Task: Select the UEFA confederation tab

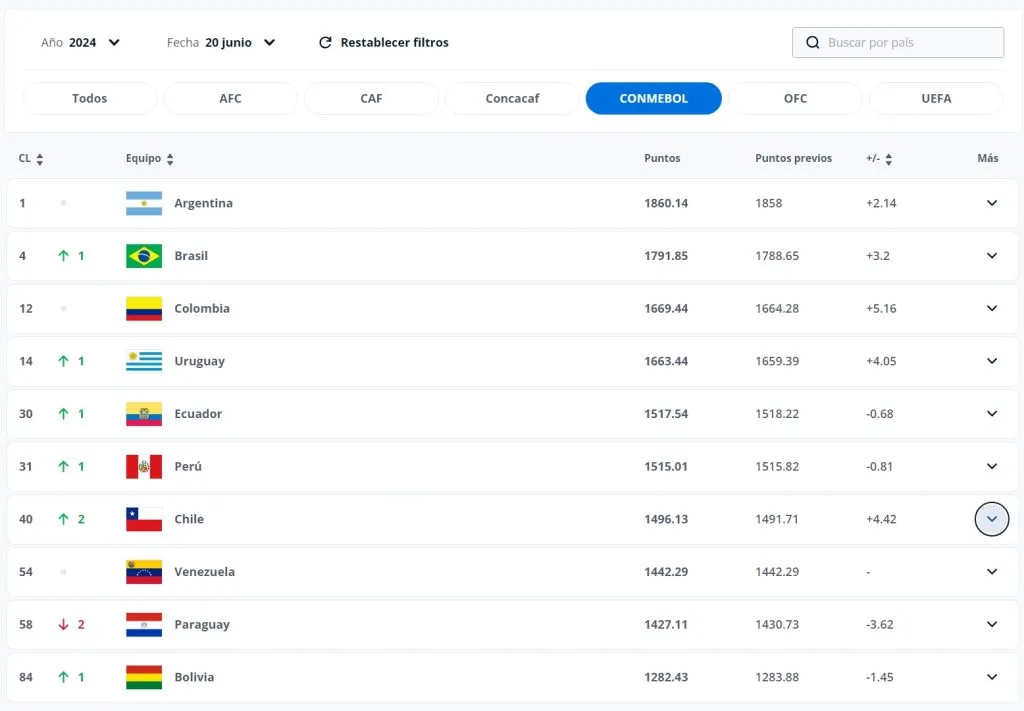Action: (x=936, y=99)
